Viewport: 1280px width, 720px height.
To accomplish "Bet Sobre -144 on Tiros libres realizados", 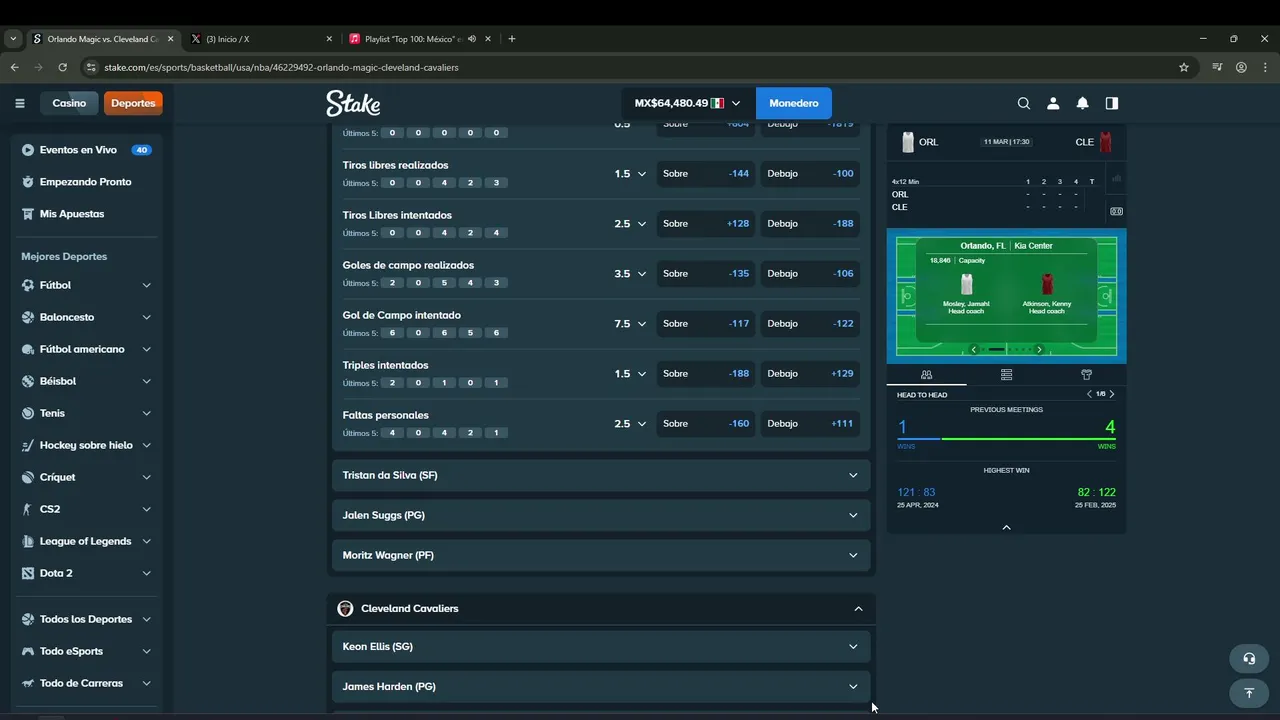I will coord(706,174).
